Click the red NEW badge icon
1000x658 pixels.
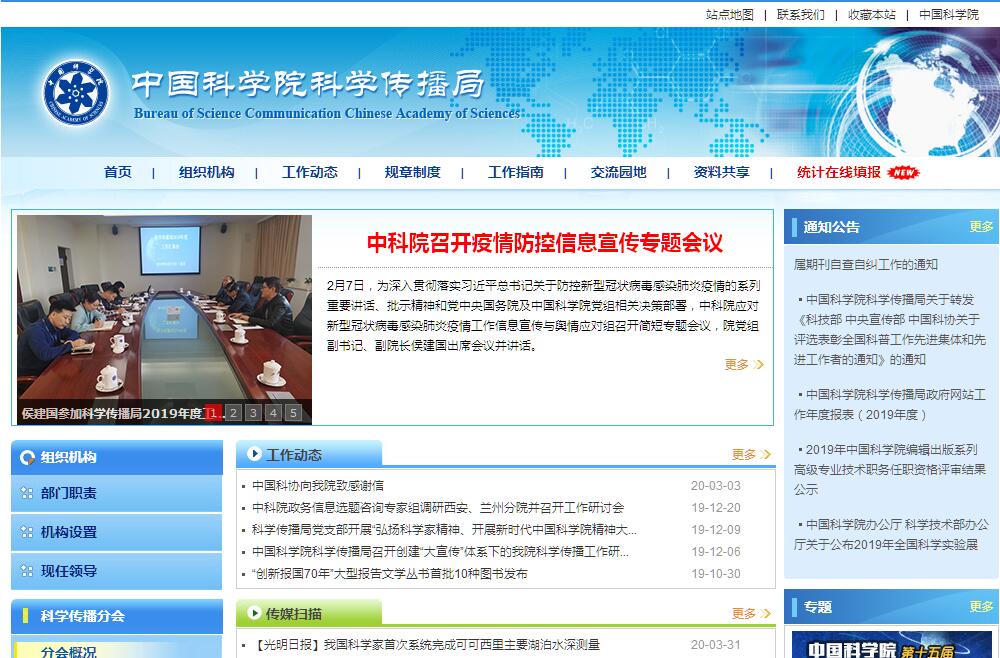(904, 172)
